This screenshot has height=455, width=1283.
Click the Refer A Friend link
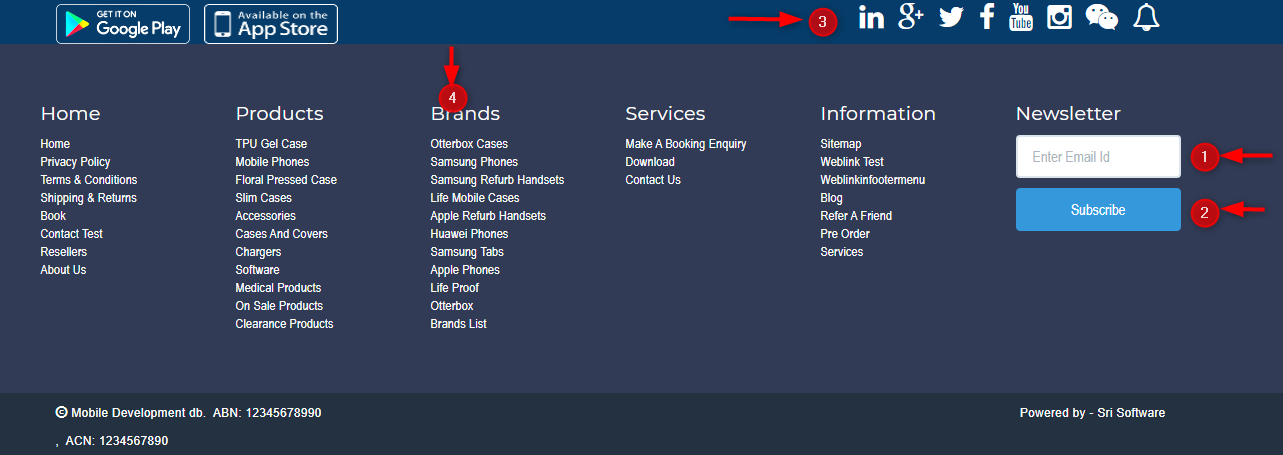[855, 216]
